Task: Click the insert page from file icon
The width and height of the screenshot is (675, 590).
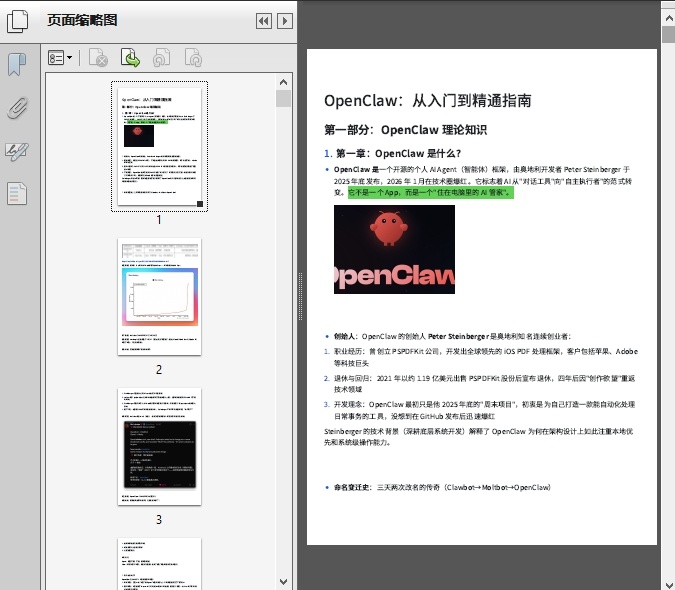Action: (x=130, y=58)
